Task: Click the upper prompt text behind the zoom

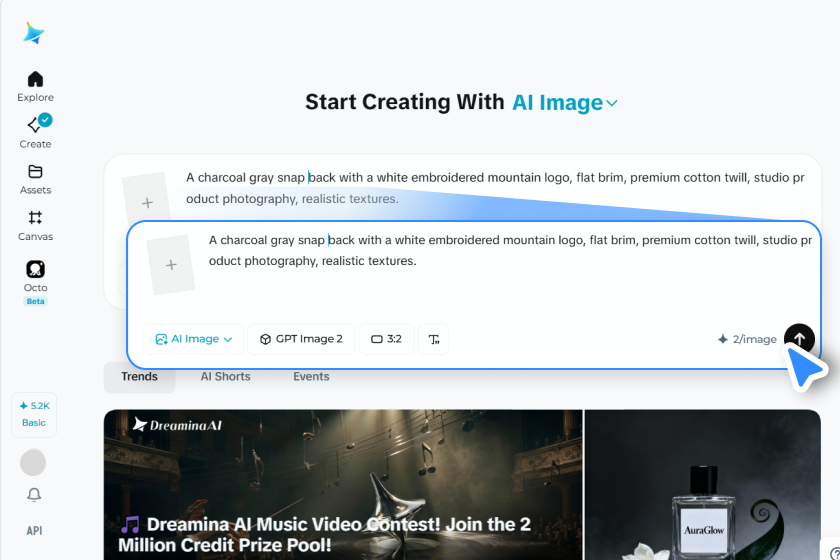Action: [495, 188]
